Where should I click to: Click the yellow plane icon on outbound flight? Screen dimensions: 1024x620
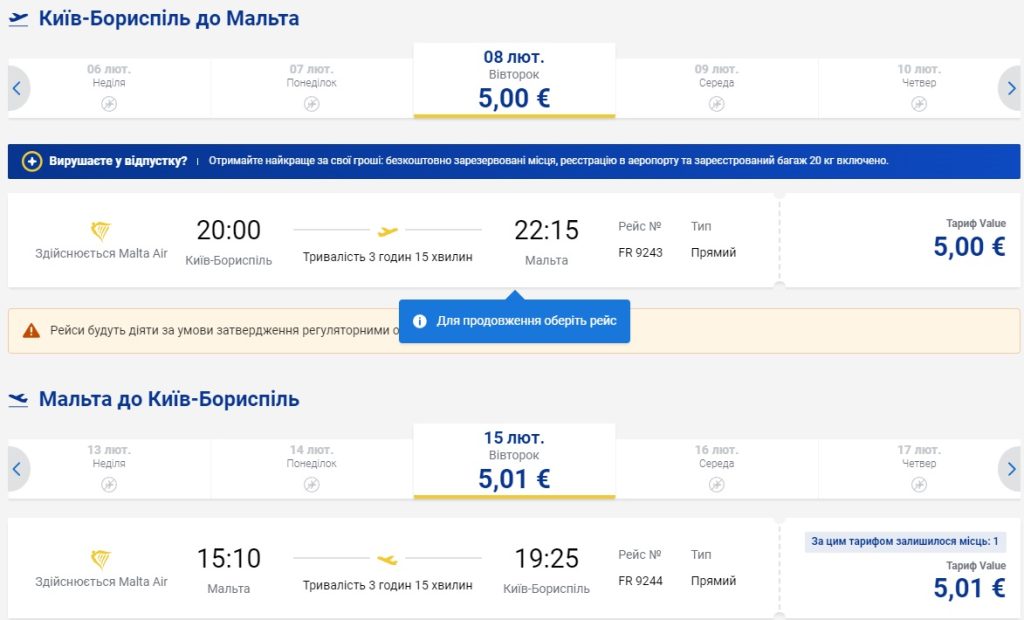pos(388,231)
